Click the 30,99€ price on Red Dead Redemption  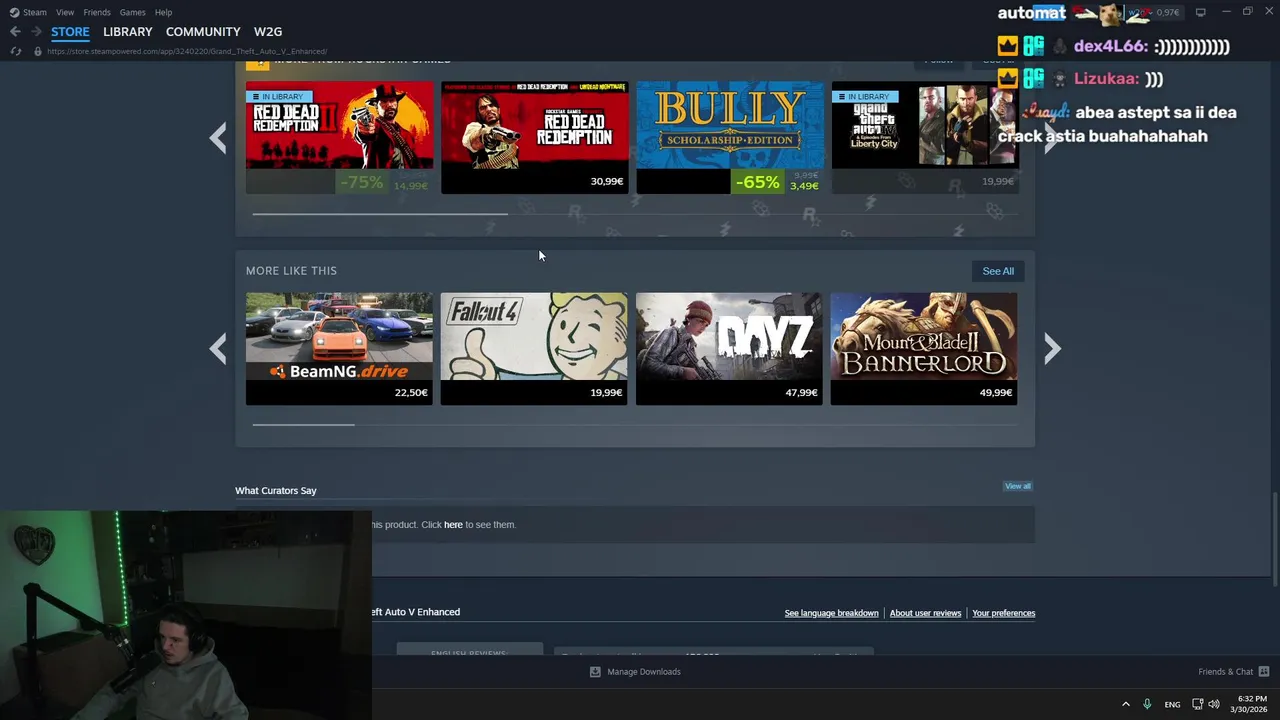607,182
